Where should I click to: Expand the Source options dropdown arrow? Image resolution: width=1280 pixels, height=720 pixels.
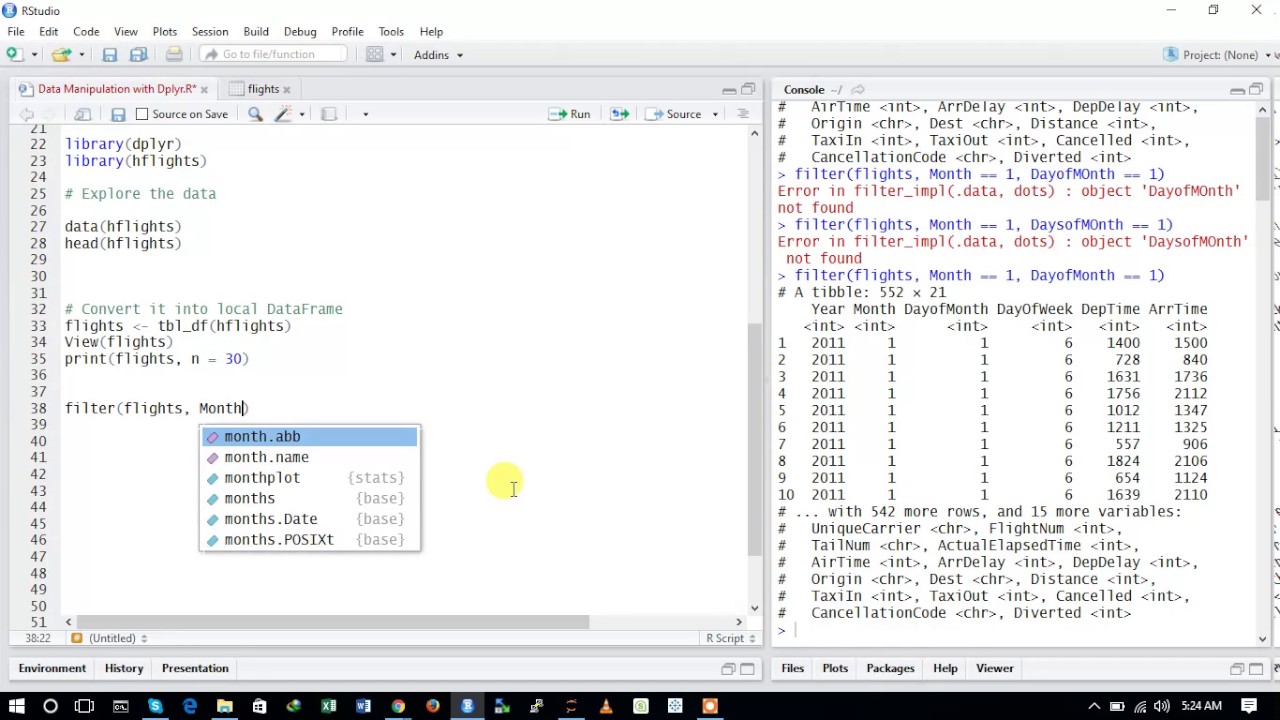[715, 114]
